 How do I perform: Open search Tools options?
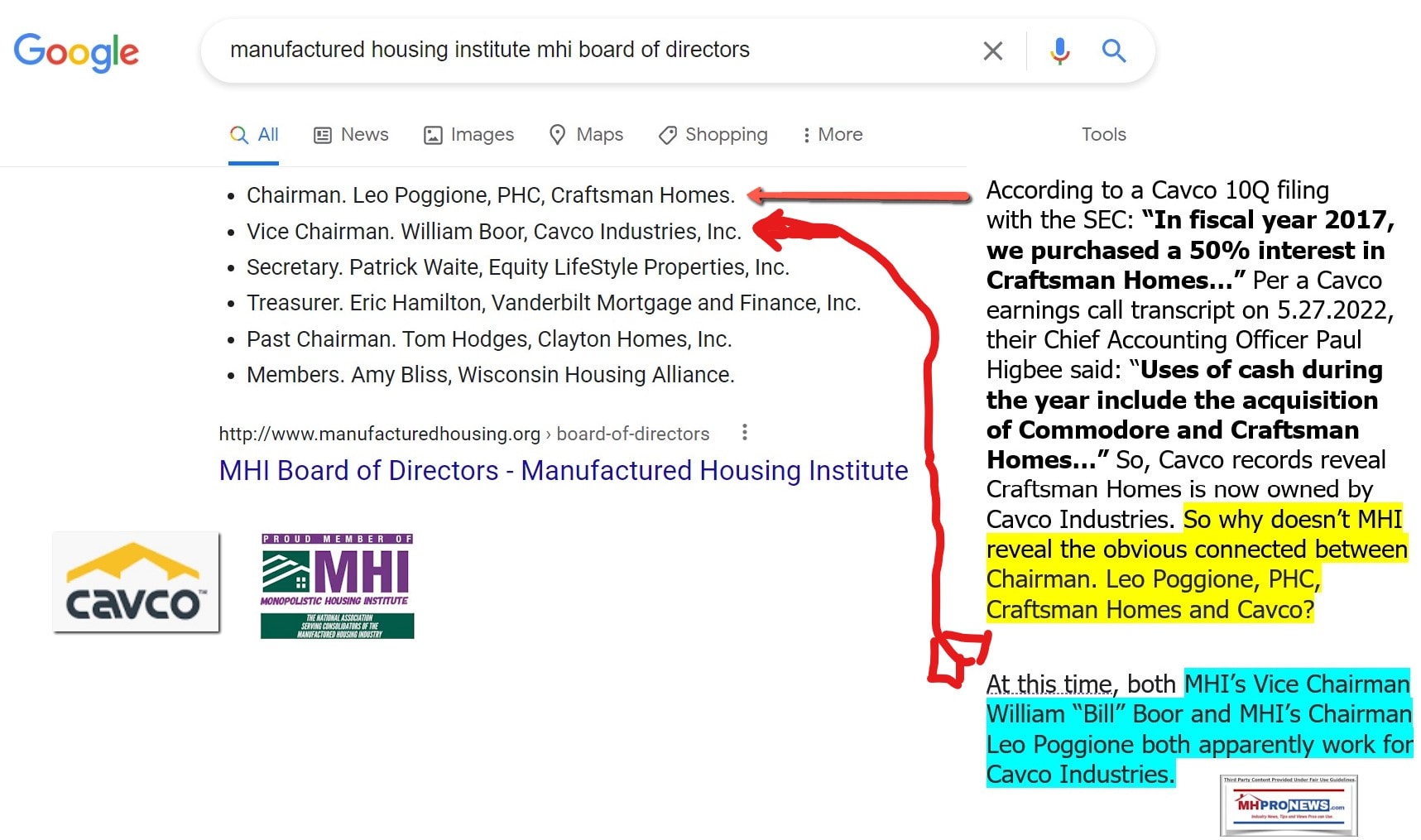(1103, 135)
